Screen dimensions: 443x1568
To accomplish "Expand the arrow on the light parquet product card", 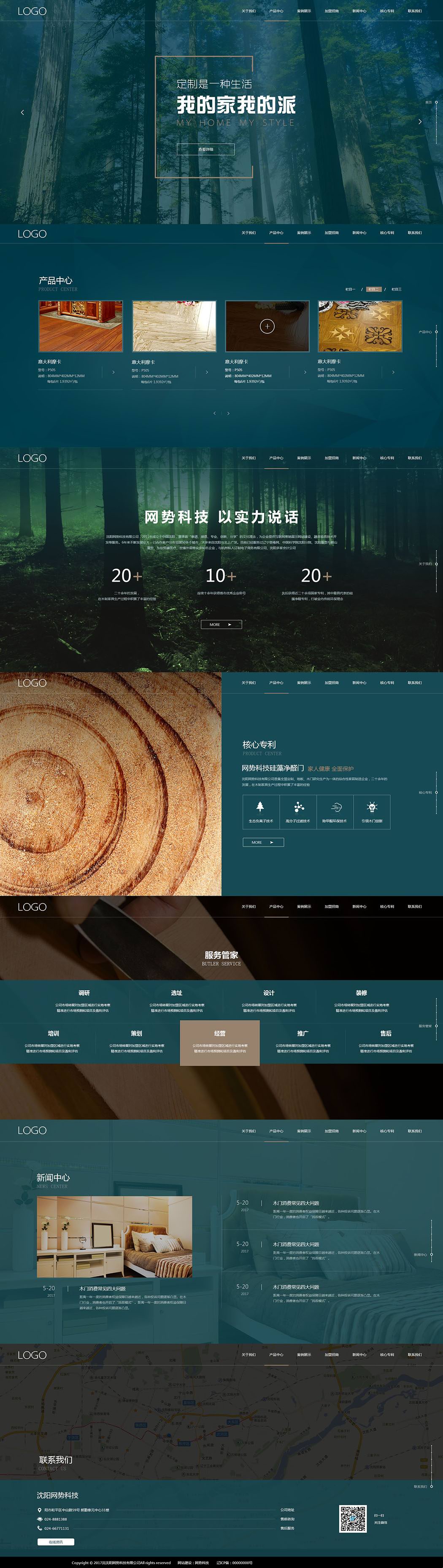I will coord(207,372).
